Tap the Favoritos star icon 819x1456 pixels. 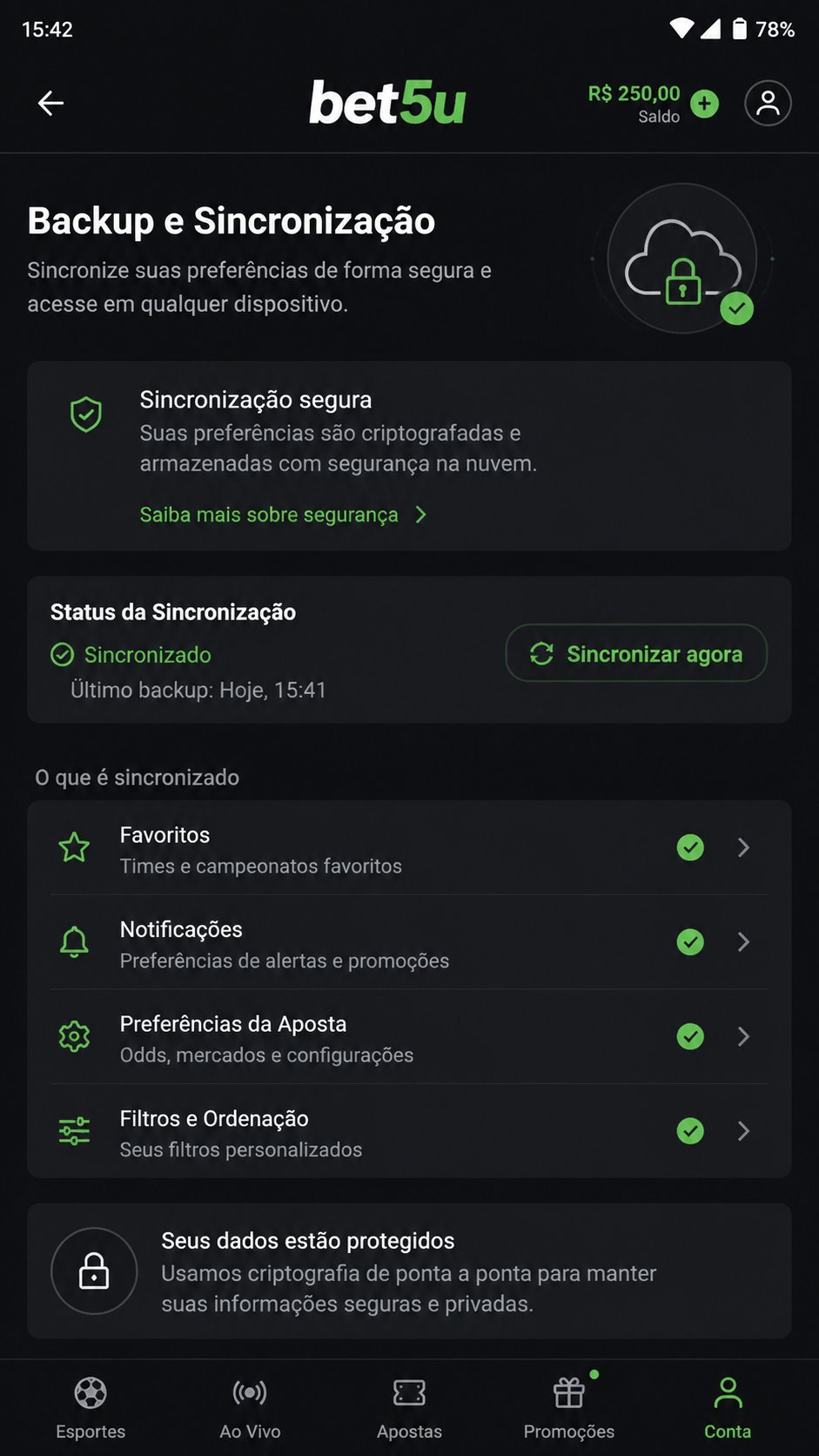(74, 847)
